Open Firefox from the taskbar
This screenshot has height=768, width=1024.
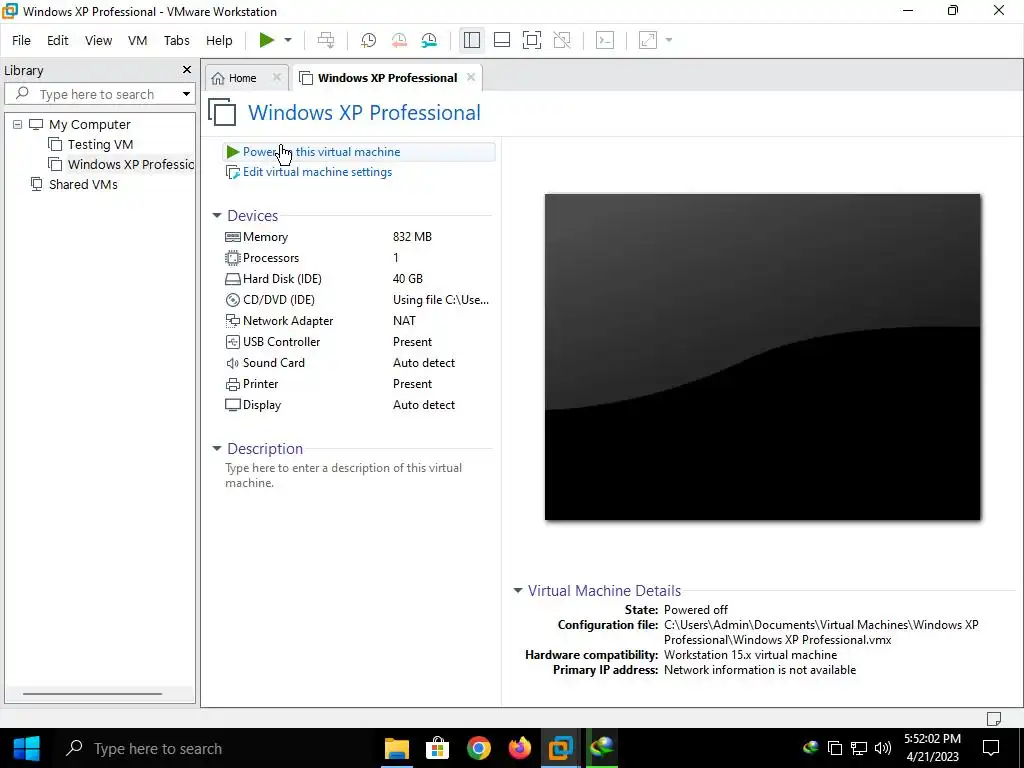(x=520, y=748)
